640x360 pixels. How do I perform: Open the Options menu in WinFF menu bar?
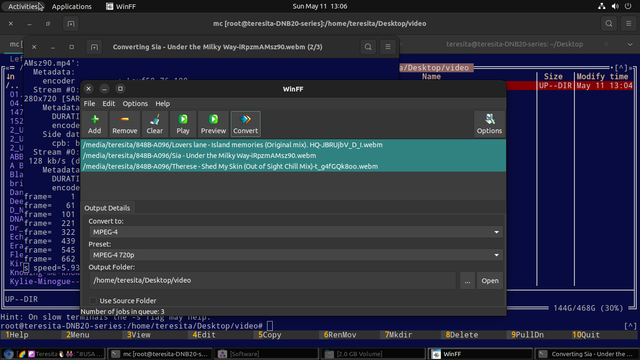pyautogui.click(x=135, y=104)
